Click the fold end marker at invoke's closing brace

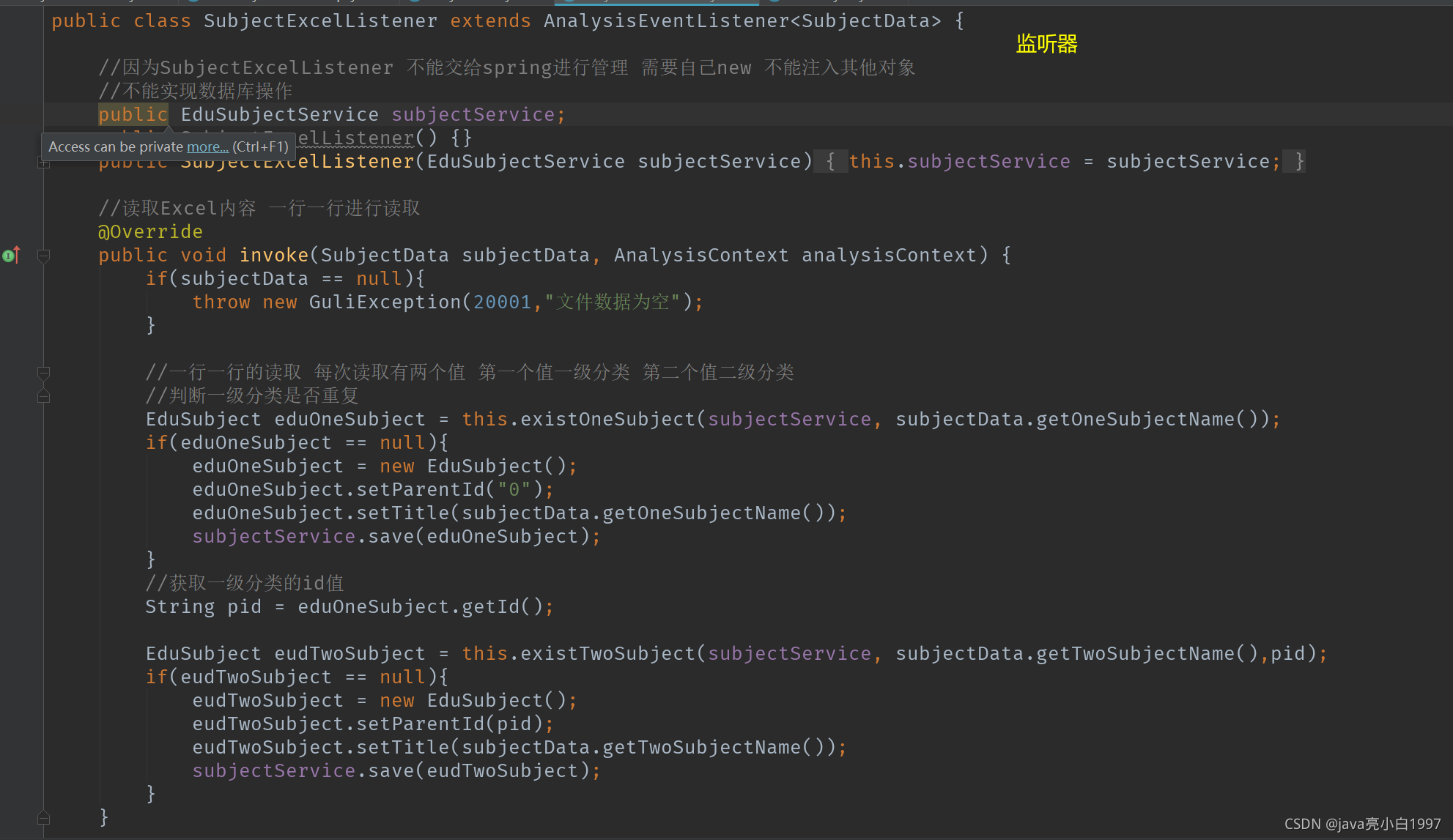pyautogui.click(x=44, y=817)
